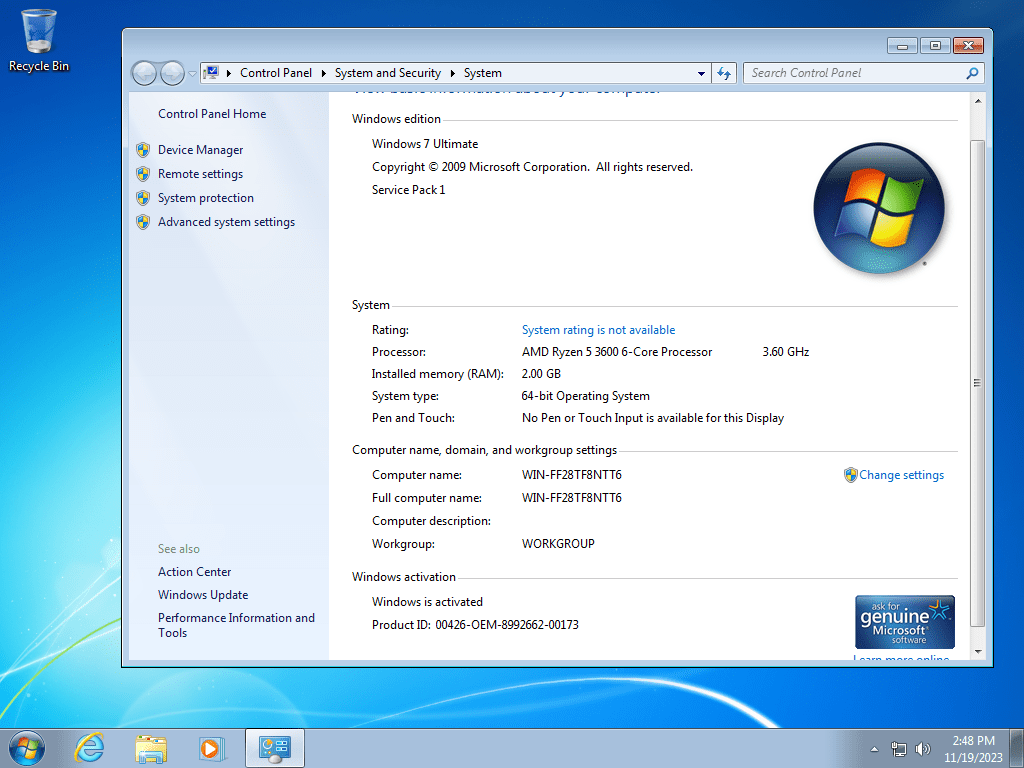Image resolution: width=1024 pixels, height=768 pixels.
Task: Open Device Manager link
Action: tap(200, 150)
